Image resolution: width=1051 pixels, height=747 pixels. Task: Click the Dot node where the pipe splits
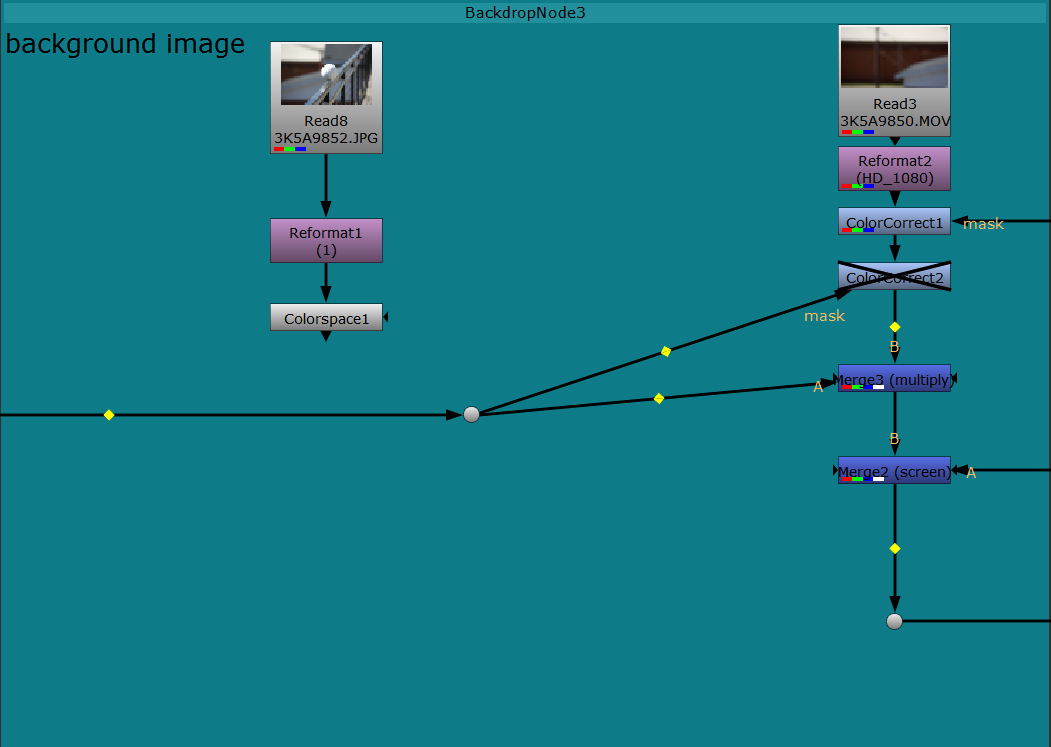point(471,414)
